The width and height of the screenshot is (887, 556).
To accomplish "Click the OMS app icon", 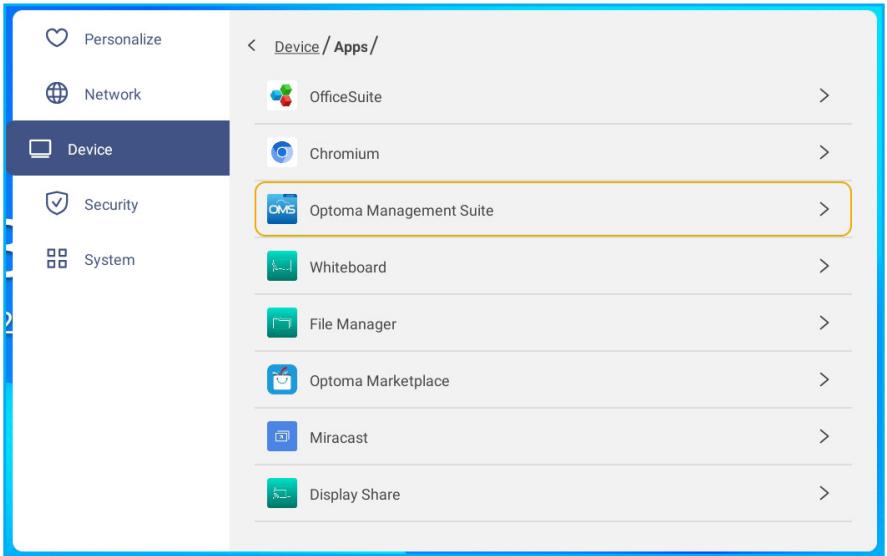I will click(282, 209).
